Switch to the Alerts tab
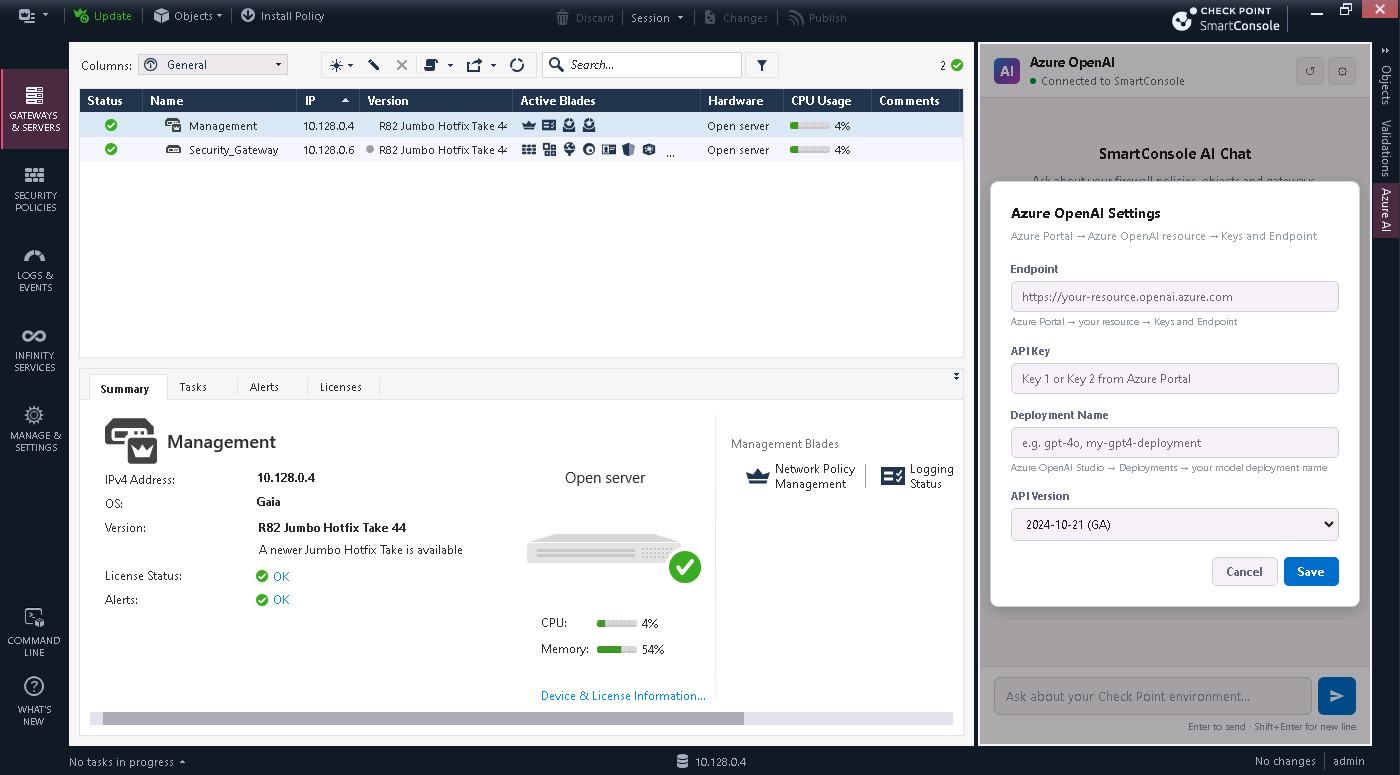1400x775 pixels. pyautogui.click(x=264, y=387)
